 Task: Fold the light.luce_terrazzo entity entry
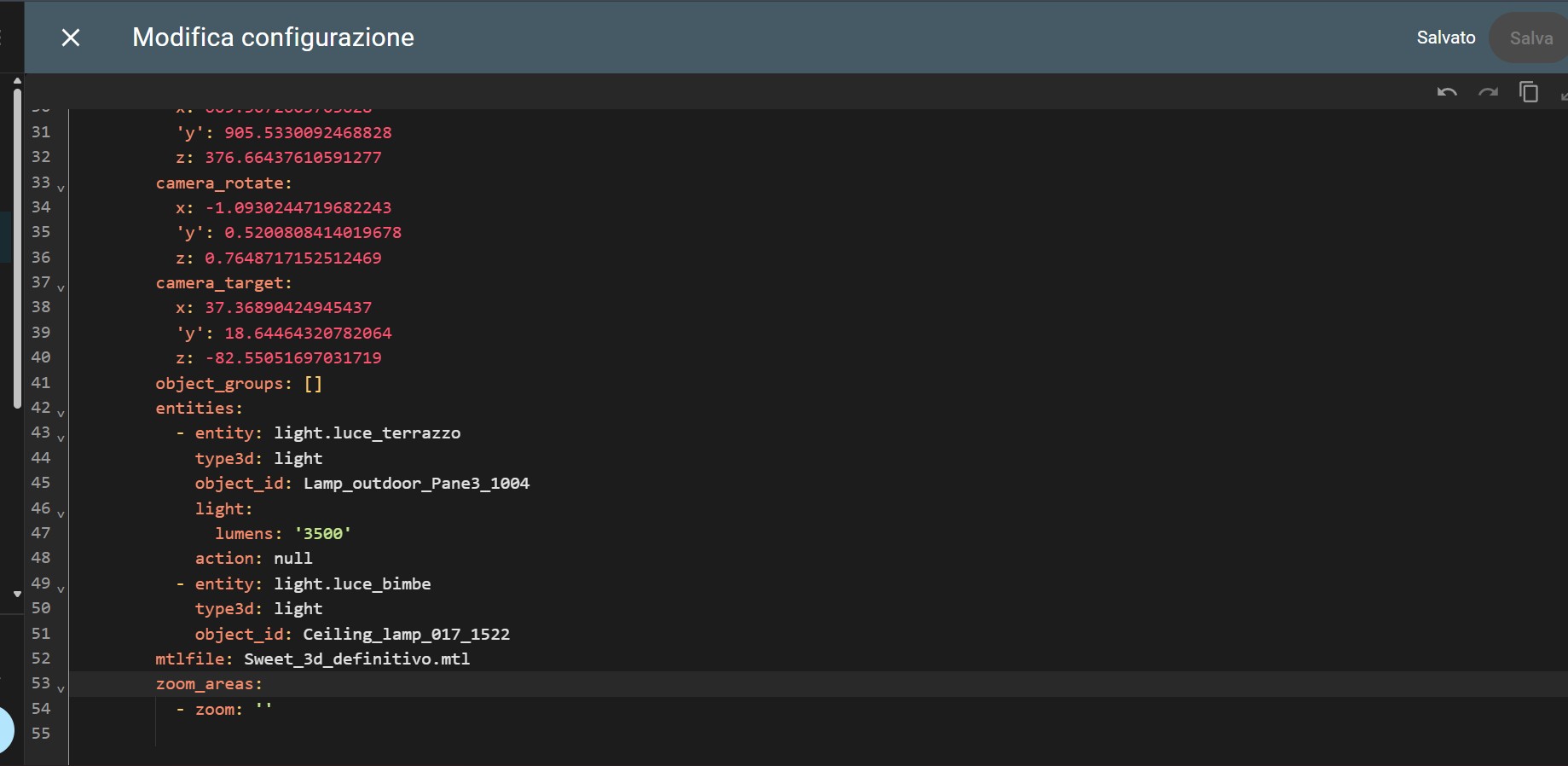tap(61, 438)
